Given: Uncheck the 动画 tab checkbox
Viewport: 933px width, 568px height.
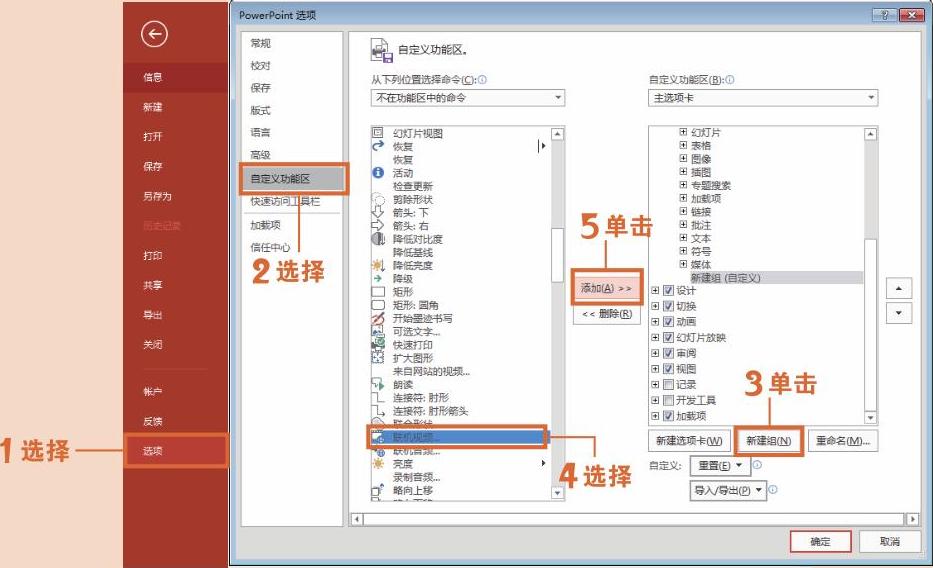Looking at the screenshot, I should (668, 321).
